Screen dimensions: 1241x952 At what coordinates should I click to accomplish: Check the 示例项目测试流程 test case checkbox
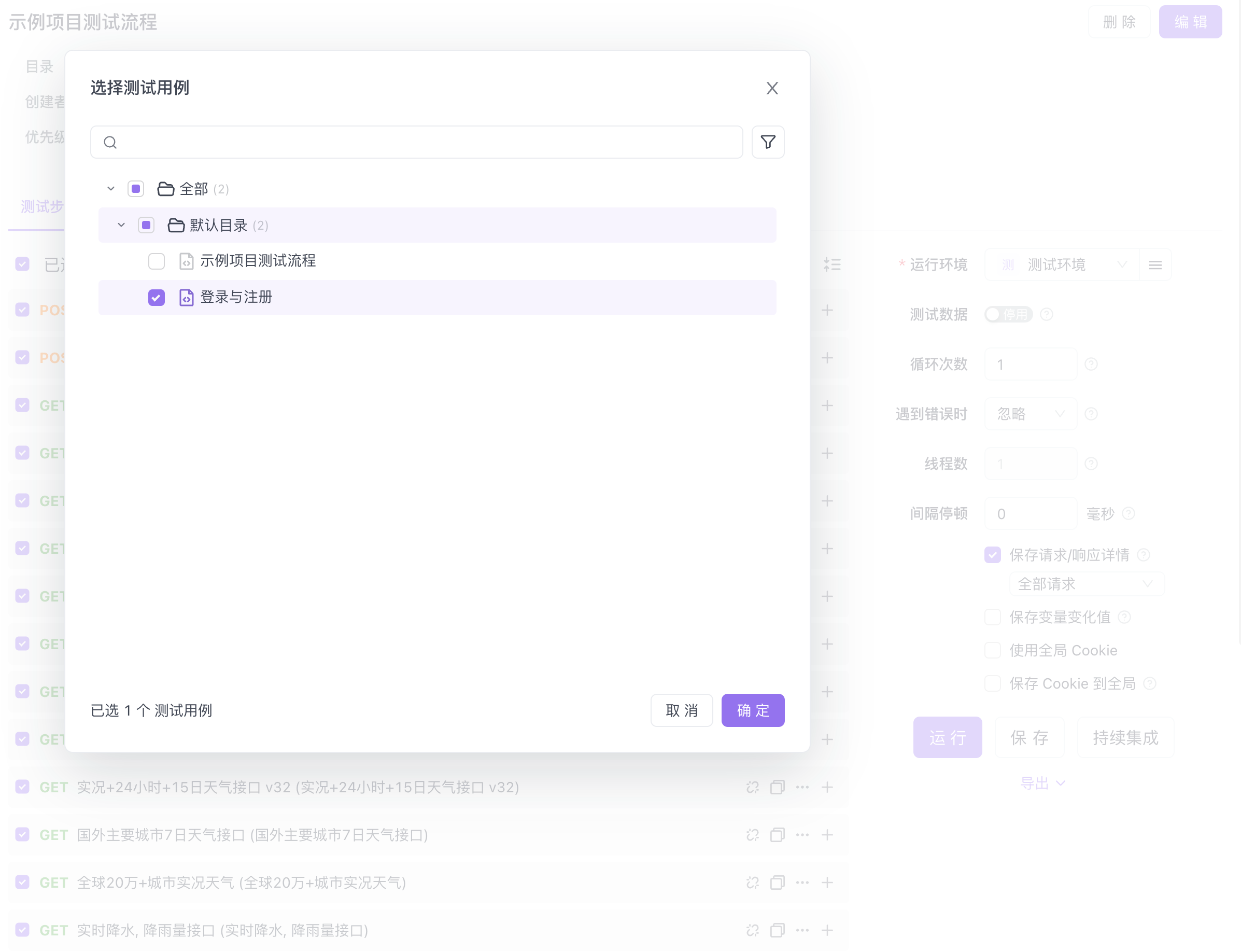click(157, 261)
